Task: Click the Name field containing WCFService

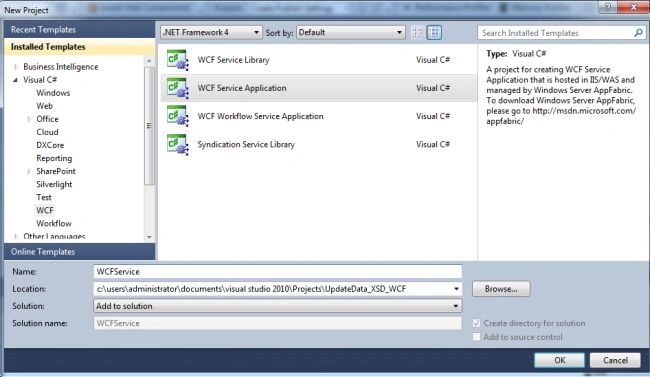Action: (x=278, y=272)
